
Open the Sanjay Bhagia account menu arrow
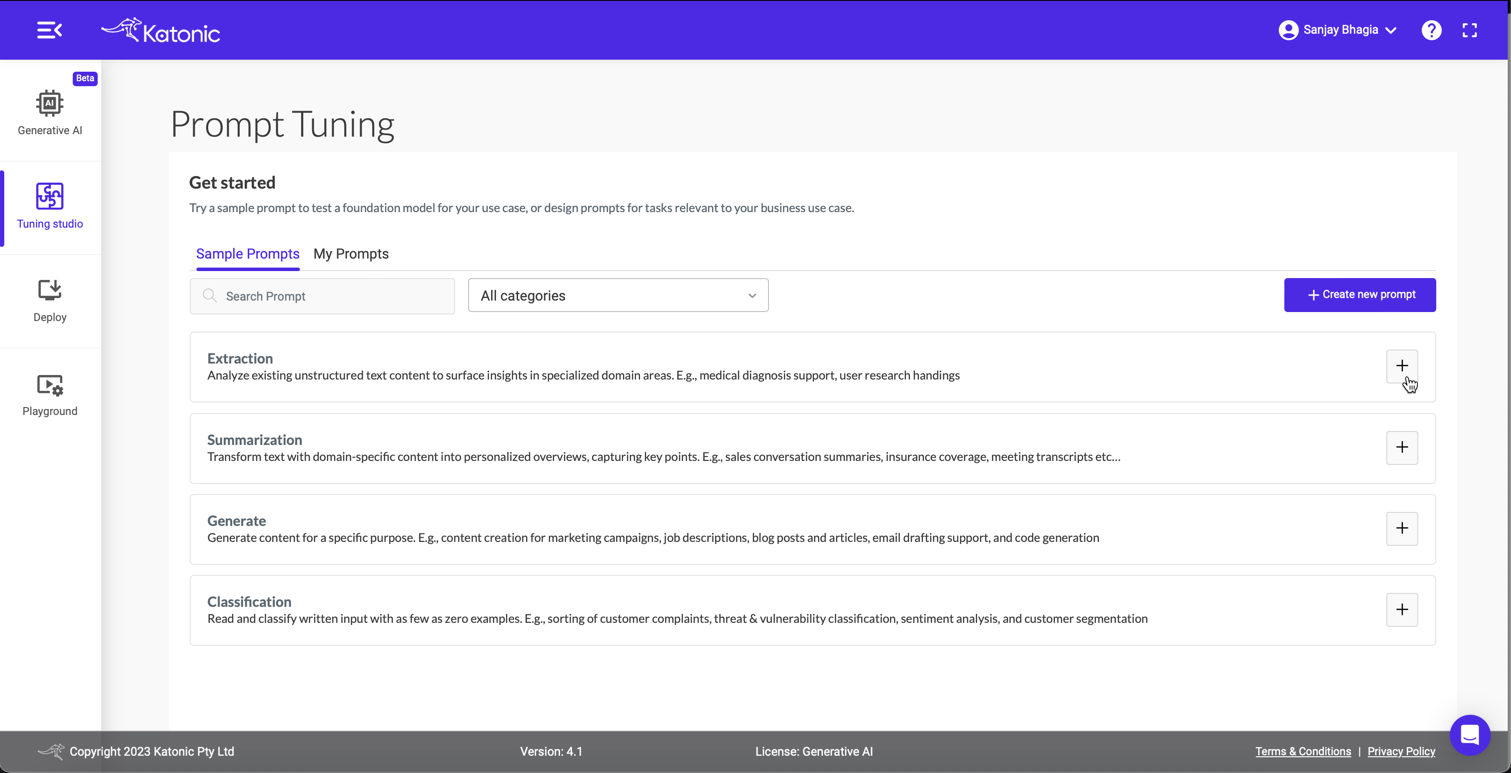click(1390, 31)
